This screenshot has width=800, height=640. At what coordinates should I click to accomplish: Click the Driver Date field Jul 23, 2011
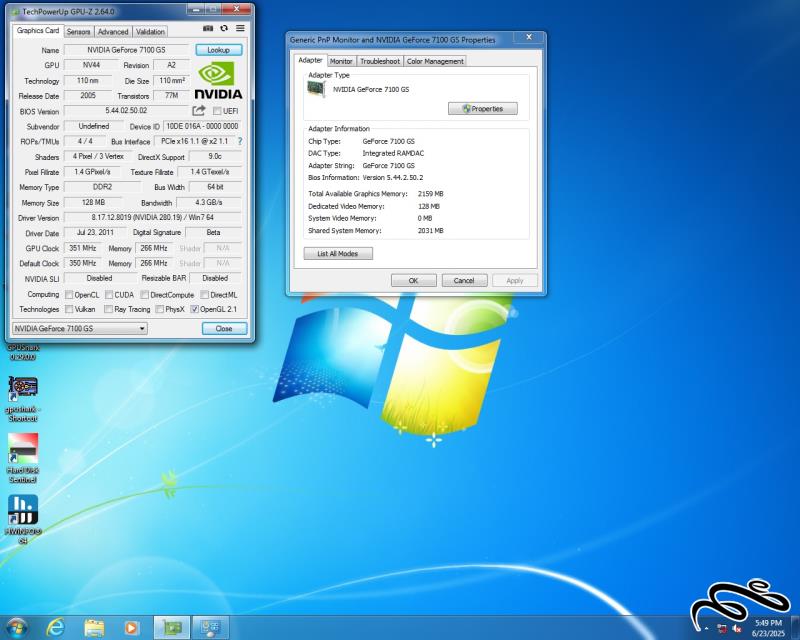[95, 233]
